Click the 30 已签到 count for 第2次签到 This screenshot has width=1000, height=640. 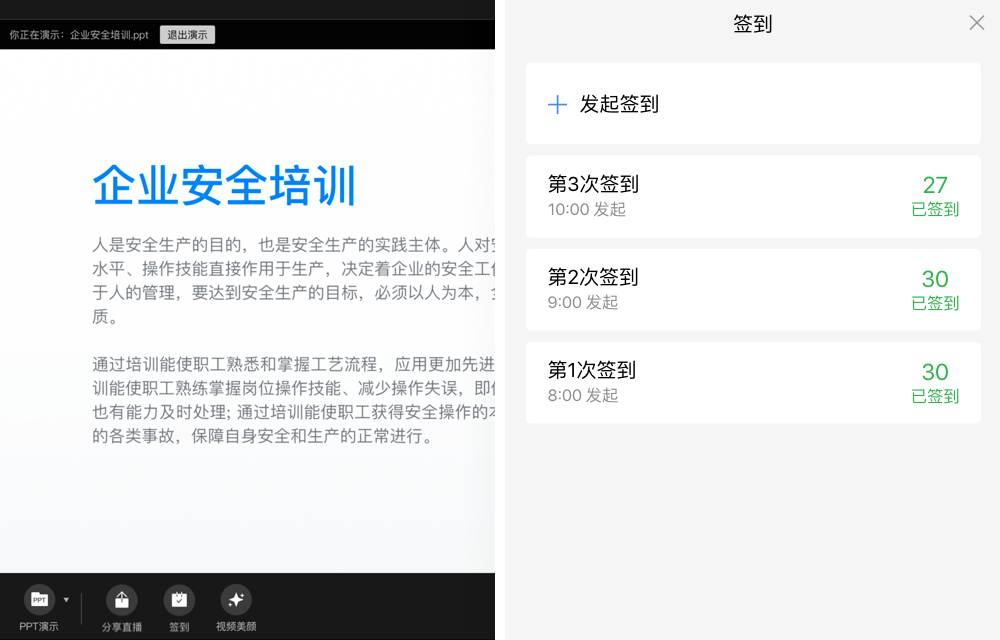click(935, 290)
